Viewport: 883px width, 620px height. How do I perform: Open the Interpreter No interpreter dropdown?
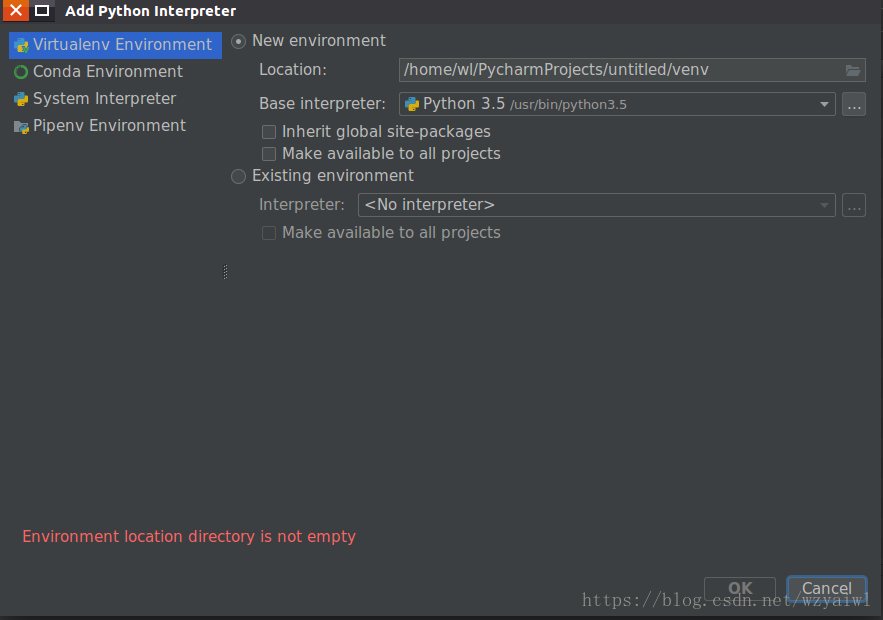click(596, 205)
